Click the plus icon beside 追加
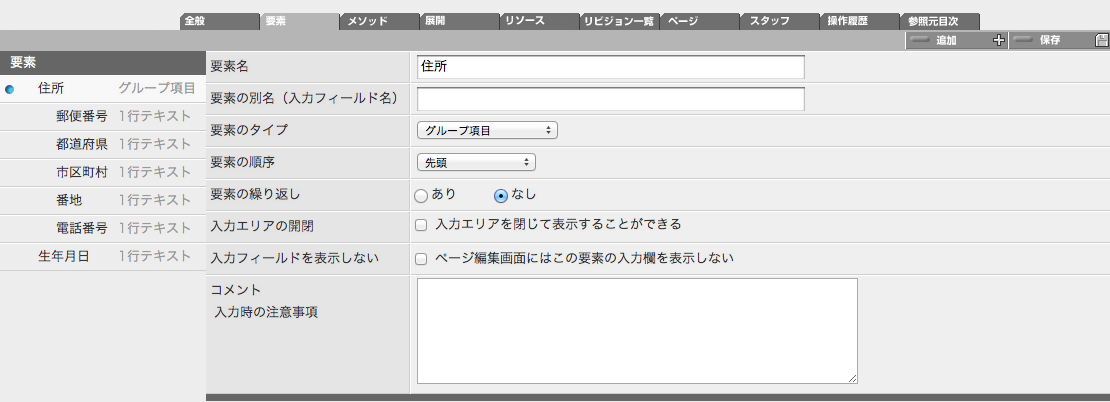1110x402 pixels. (997, 41)
